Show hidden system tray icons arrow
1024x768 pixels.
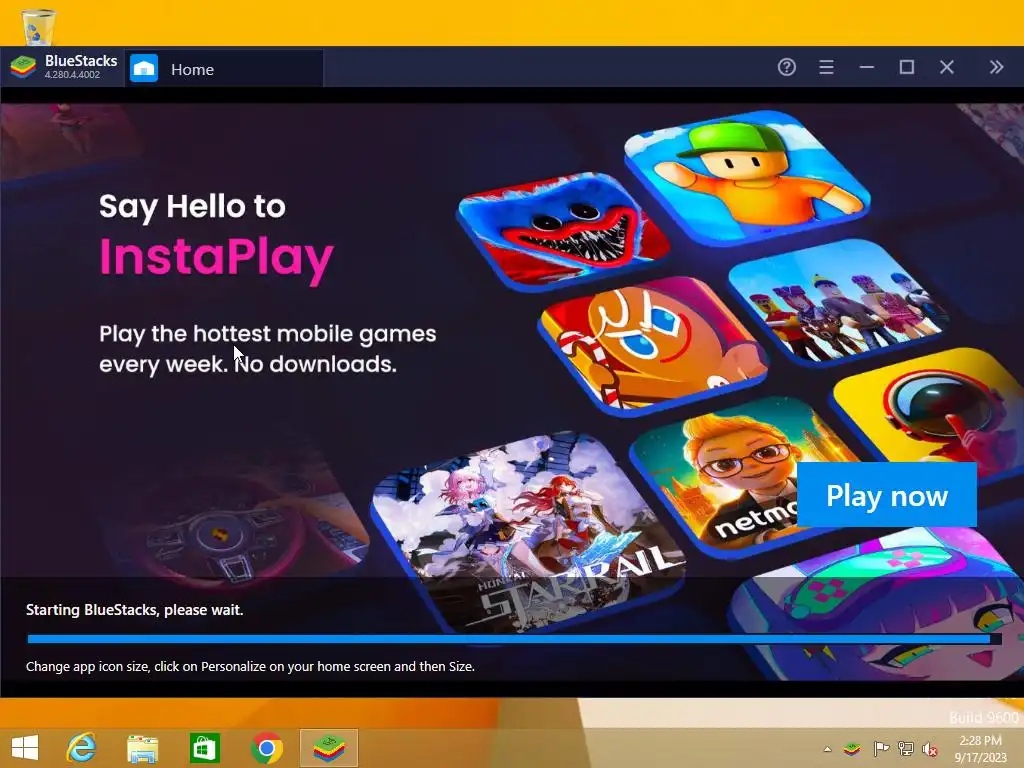click(x=827, y=749)
